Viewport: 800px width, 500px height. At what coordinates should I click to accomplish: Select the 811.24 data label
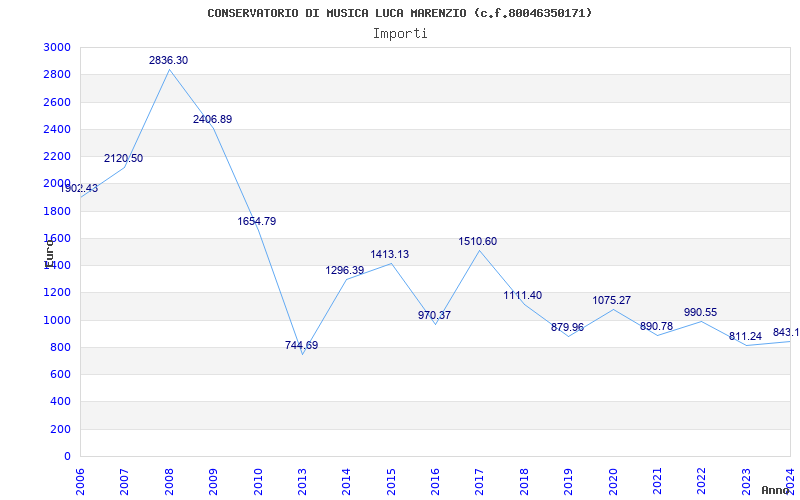coord(745,337)
